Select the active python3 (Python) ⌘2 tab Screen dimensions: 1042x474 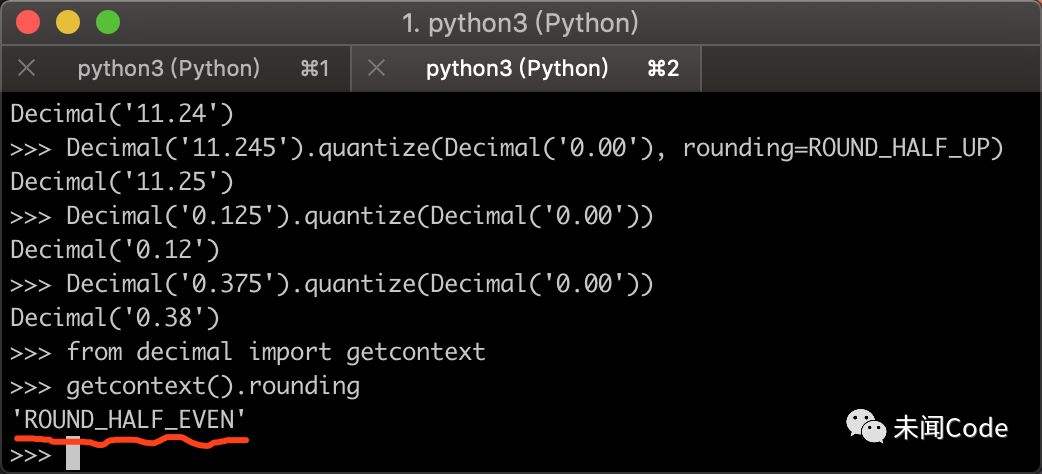[517, 69]
